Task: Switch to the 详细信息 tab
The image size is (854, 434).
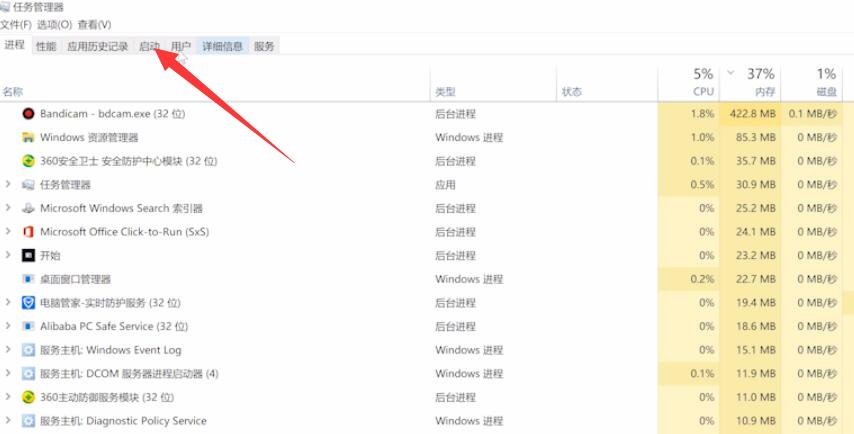Action: pos(222,46)
